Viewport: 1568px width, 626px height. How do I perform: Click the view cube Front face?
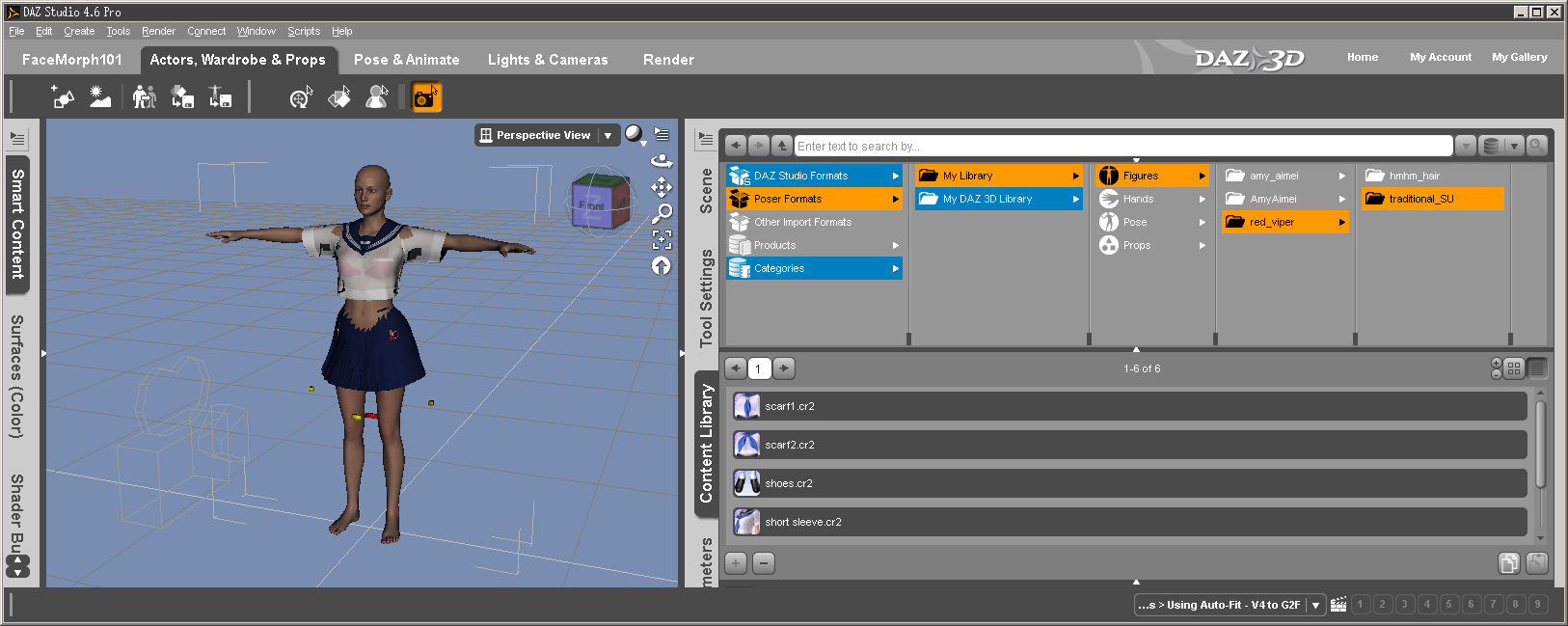pos(591,205)
